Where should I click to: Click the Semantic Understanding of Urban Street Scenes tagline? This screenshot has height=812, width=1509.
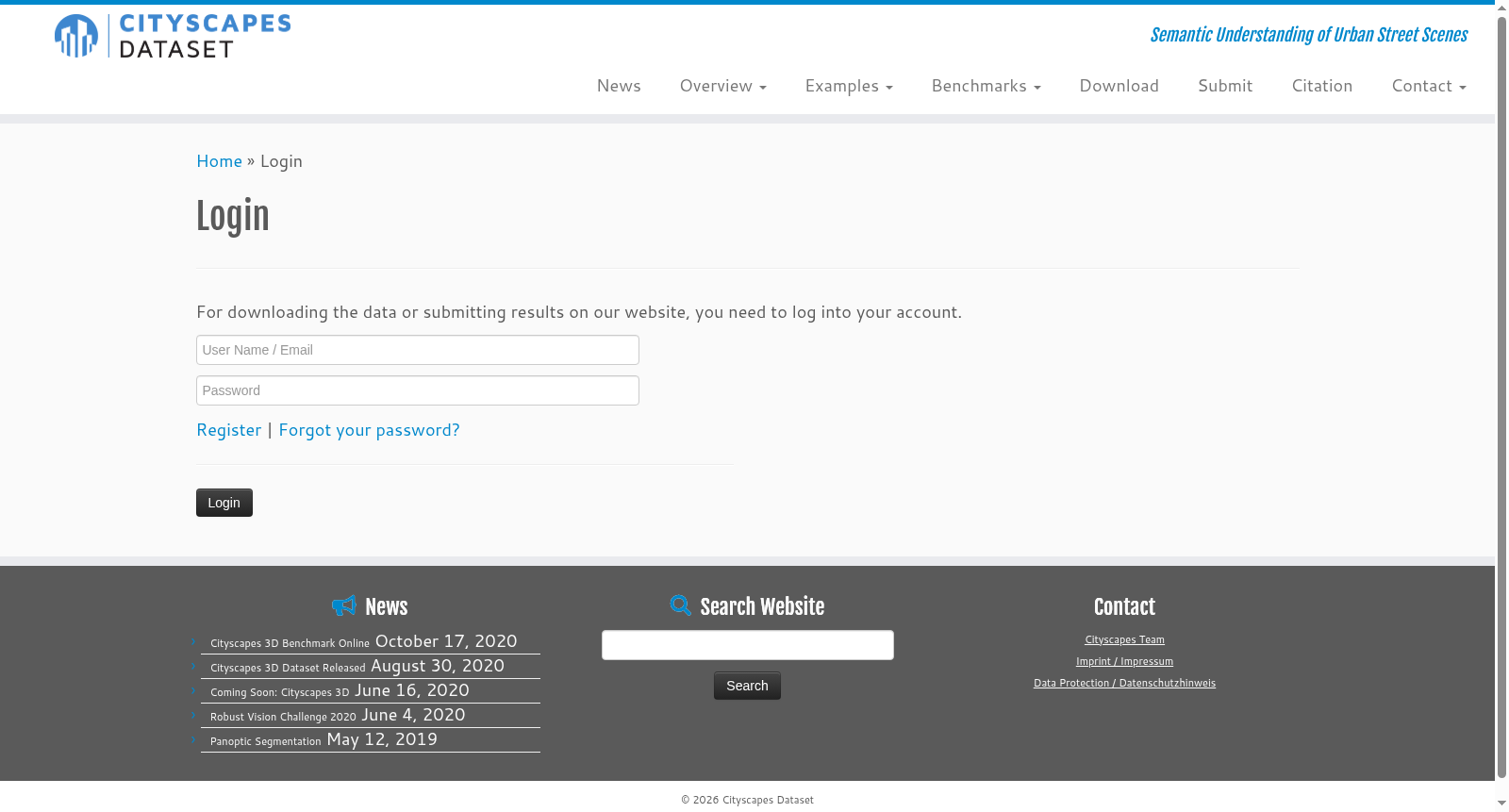(x=1309, y=35)
